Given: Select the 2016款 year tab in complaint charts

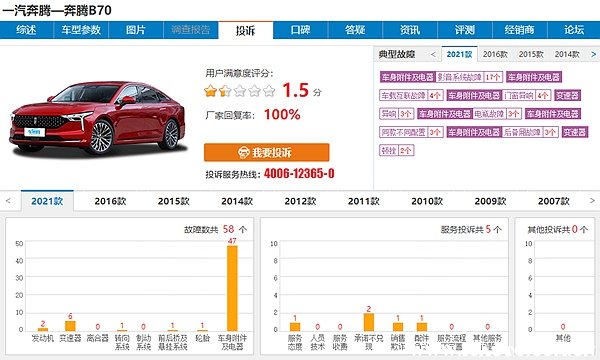Looking at the screenshot, I should pyautogui.click(x=110, y=201).
